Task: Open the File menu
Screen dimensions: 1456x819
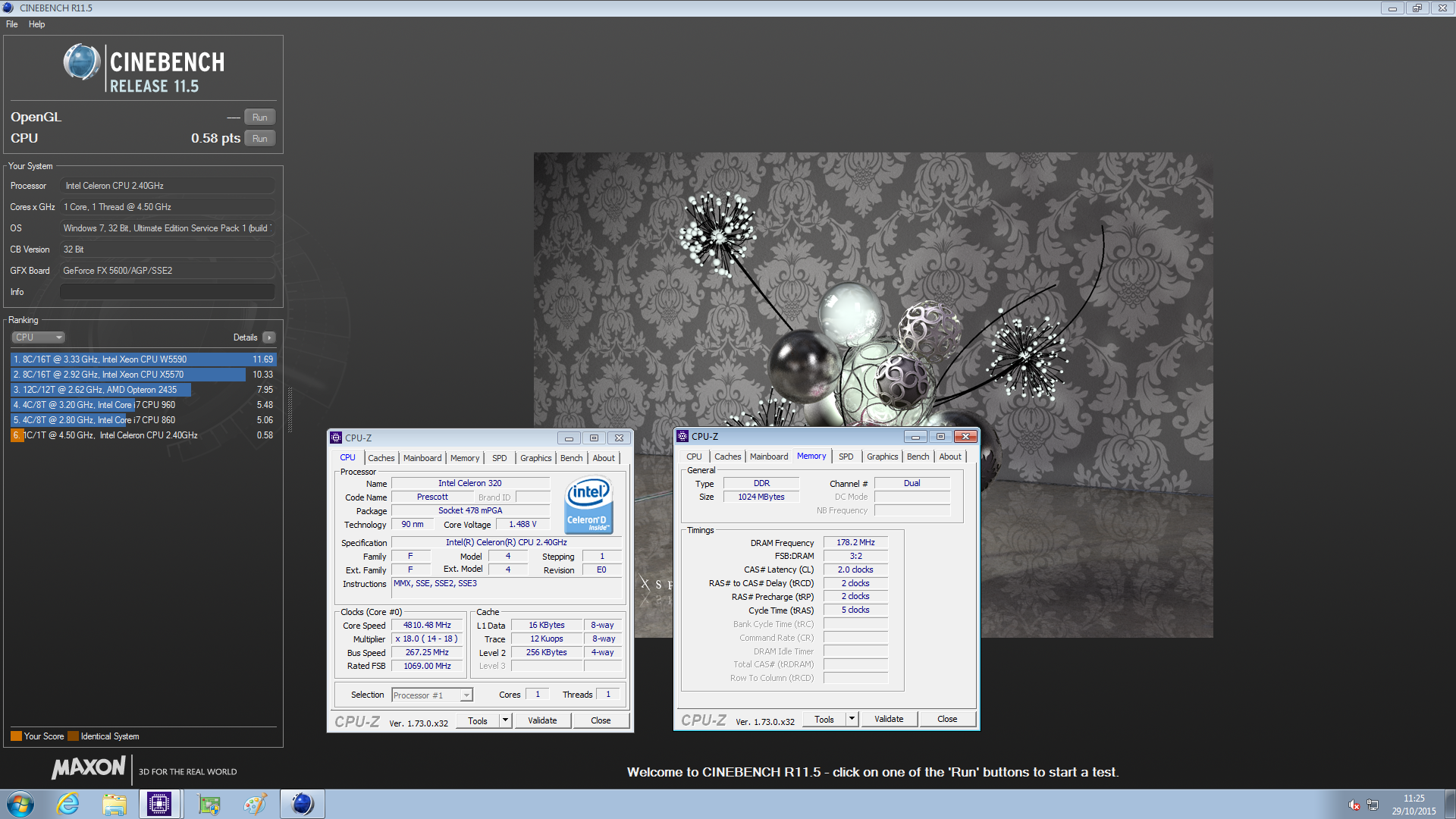Action: 12,24
